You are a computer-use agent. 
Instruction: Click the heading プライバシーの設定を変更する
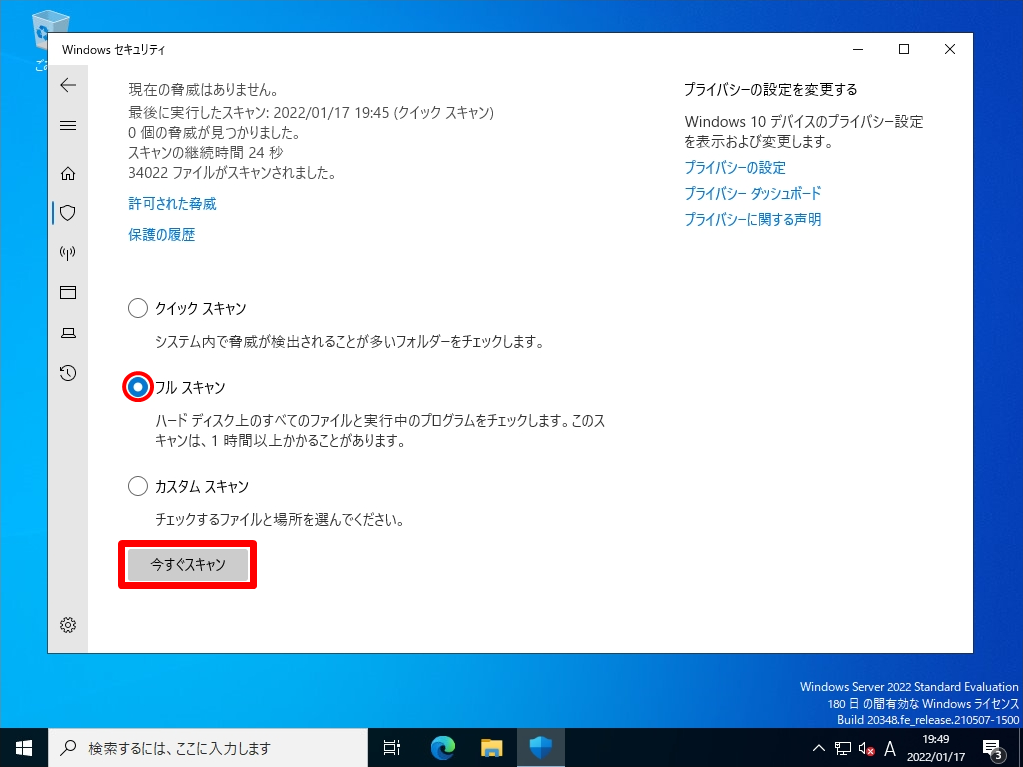[x=771, y=89]
